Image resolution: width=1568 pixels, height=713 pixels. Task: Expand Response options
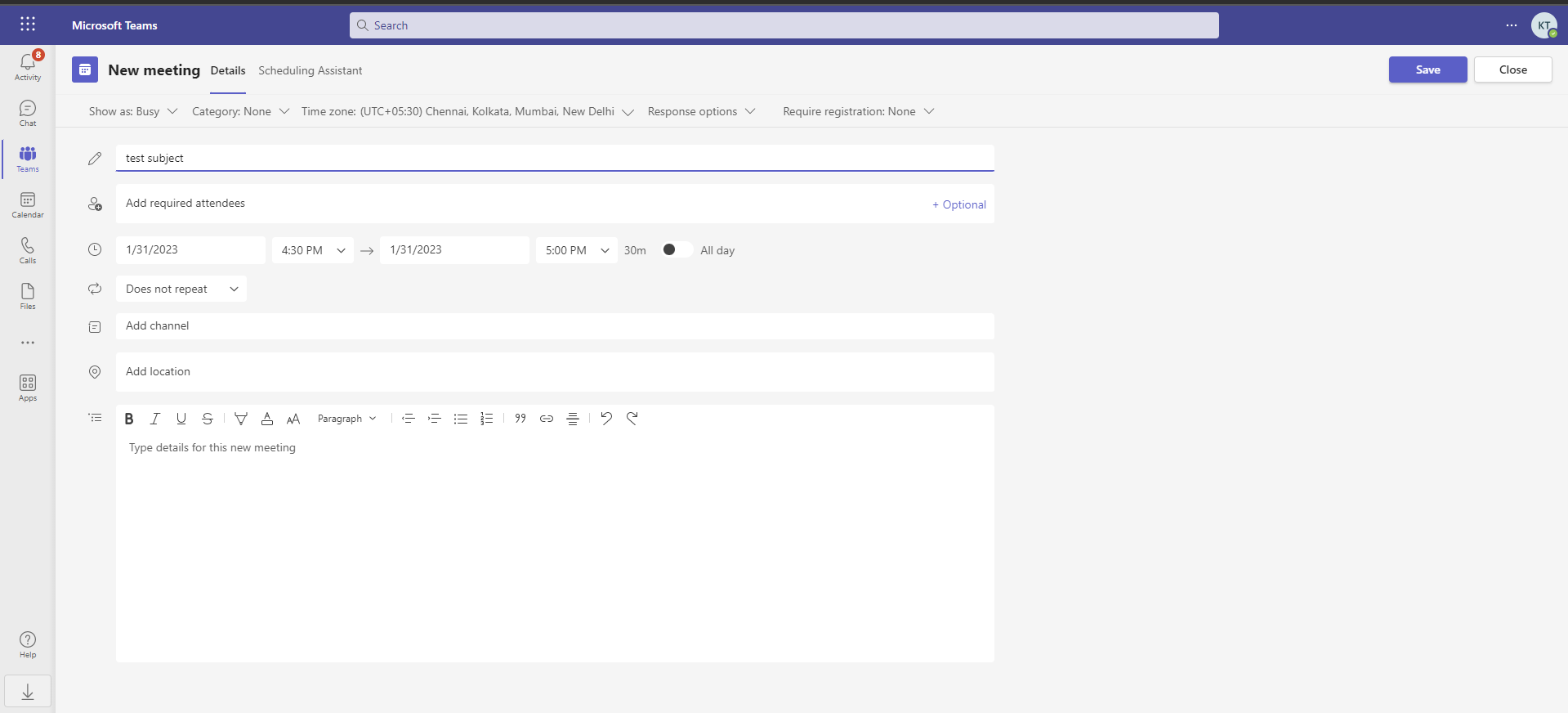pyautogui.click(x=701, y=111)
